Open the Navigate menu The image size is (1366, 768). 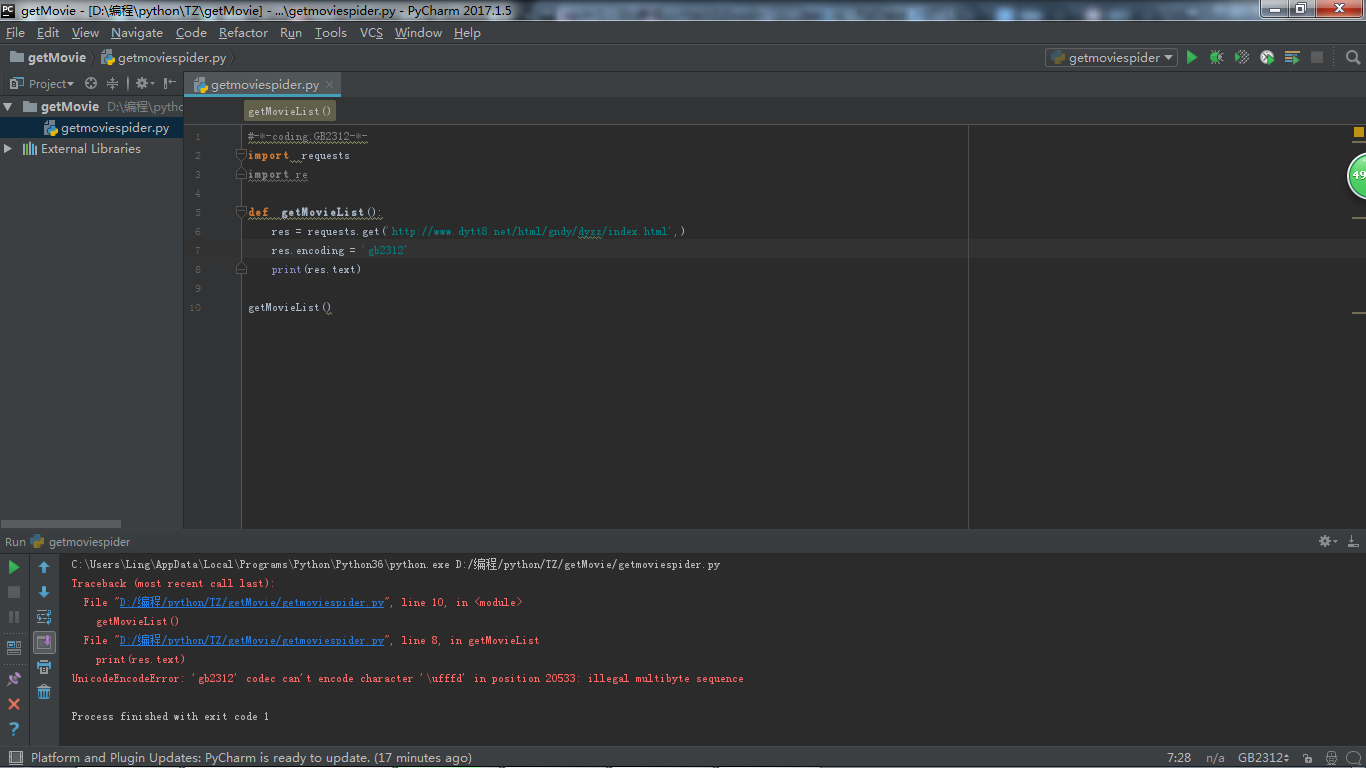pos(136,33)
